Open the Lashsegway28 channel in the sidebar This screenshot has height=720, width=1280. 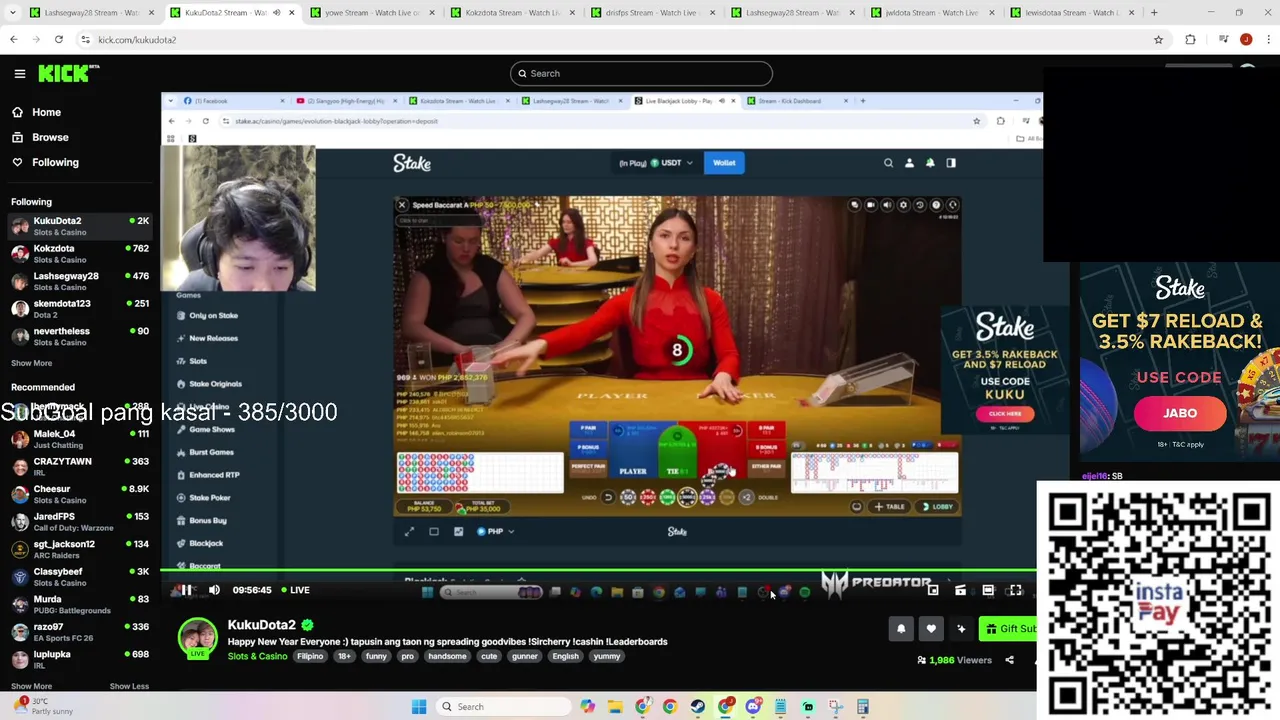click(x=79, y=281)
